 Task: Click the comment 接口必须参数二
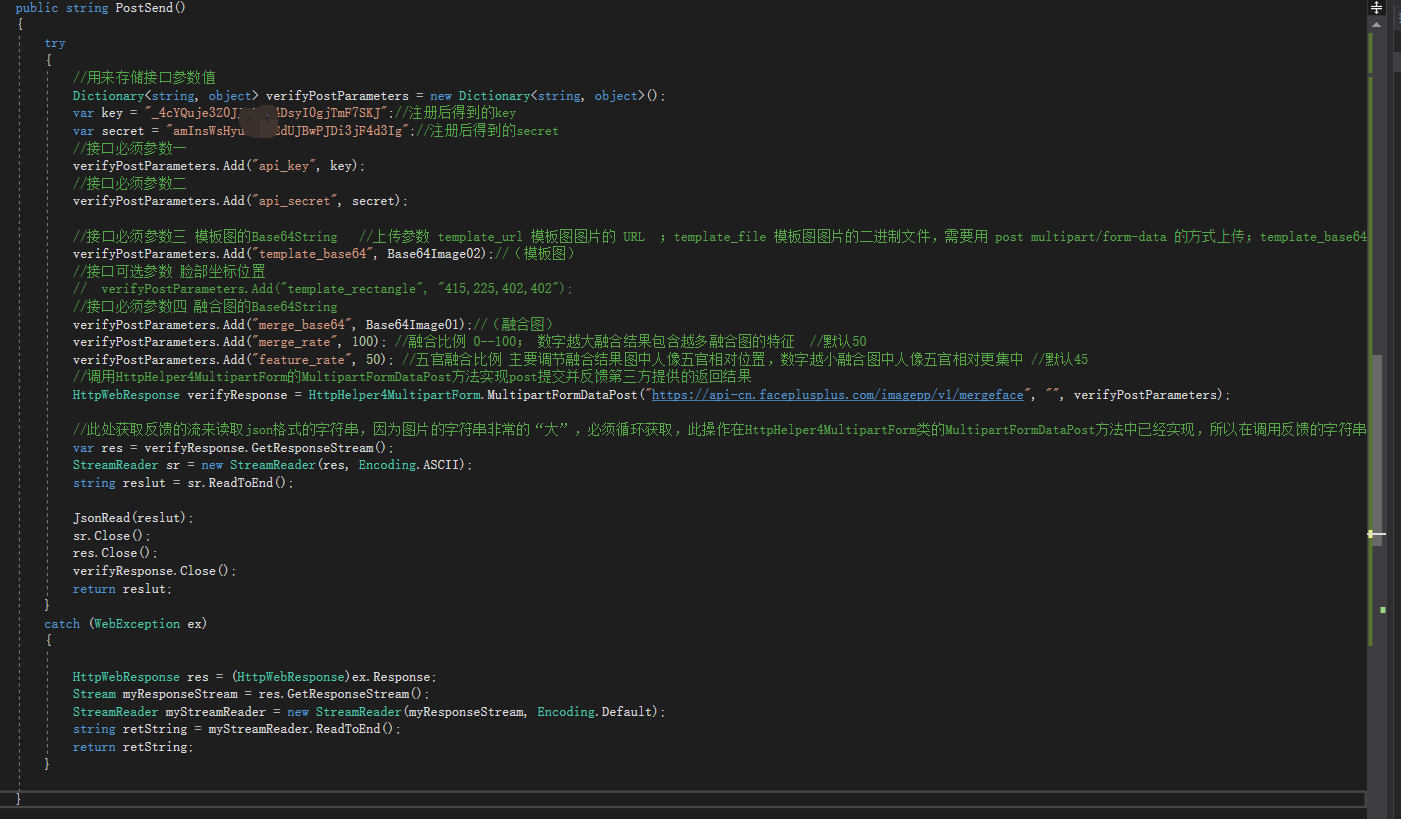[x=130, y=184]
